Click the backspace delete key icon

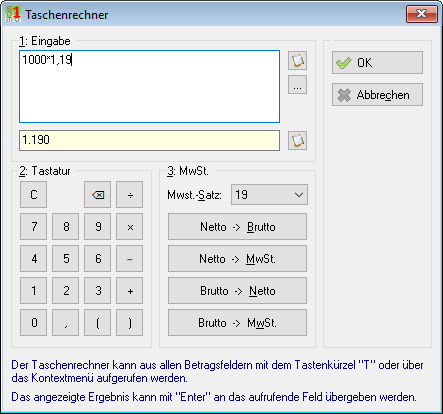(97, 195)
